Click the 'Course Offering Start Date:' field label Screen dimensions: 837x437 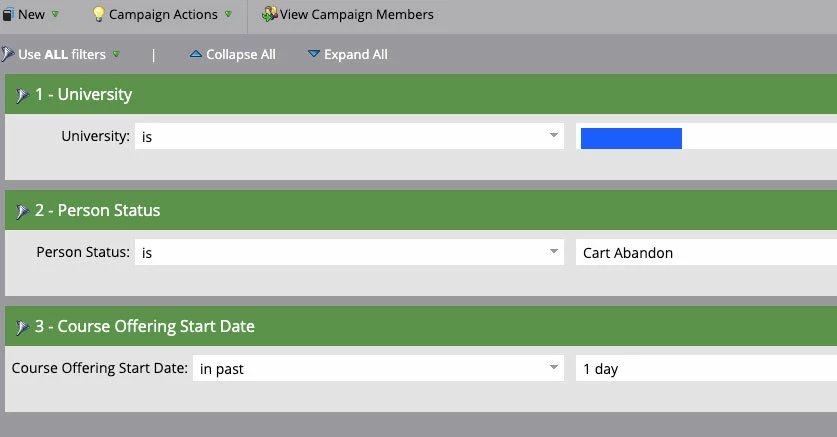point(100,368)
